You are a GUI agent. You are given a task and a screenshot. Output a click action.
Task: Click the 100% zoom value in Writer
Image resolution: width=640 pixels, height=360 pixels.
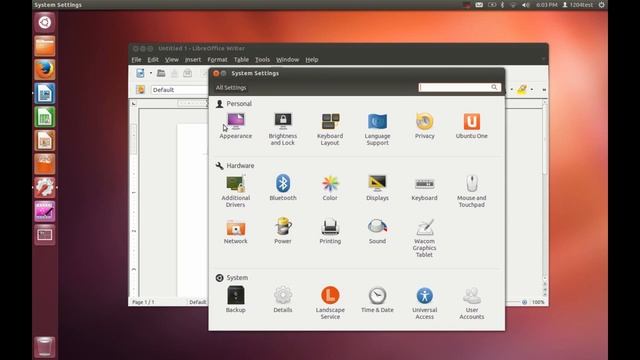[x=538, y=302]
